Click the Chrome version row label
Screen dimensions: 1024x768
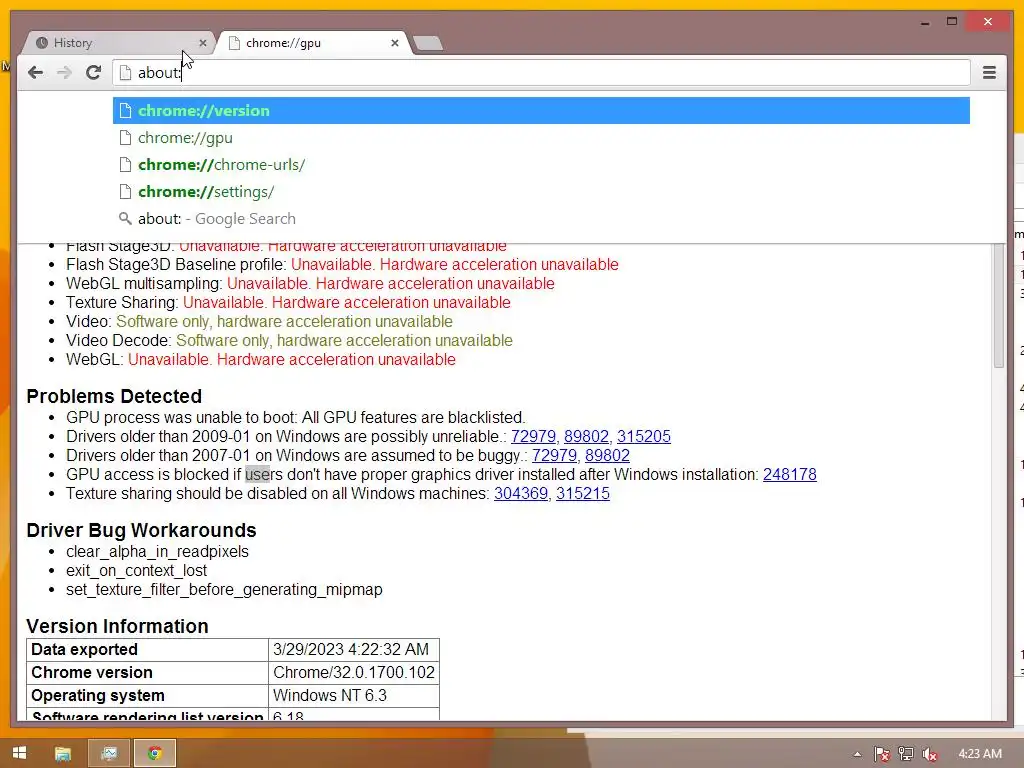tap(148, 673)
